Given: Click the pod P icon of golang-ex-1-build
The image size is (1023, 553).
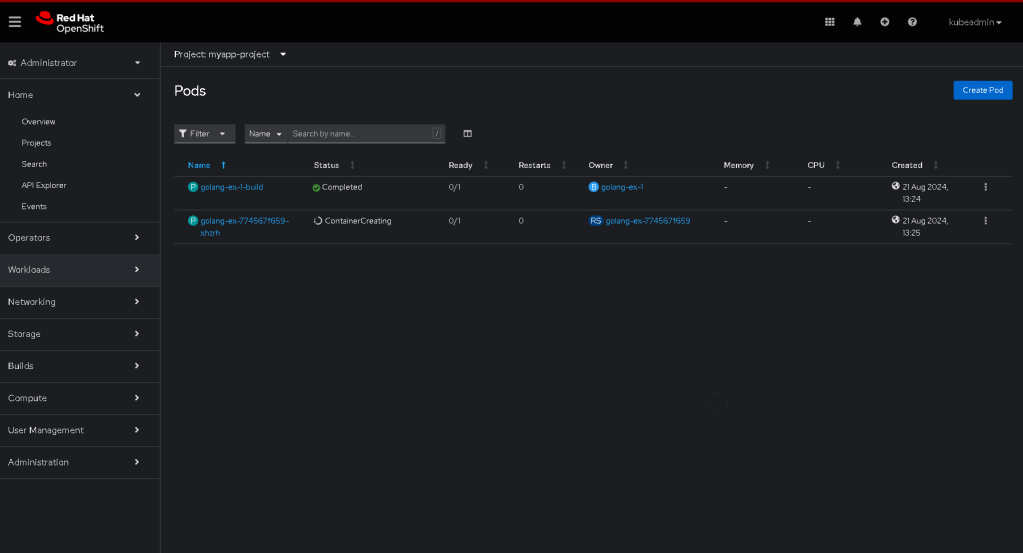Looking at the screenshot, I should [193, 187].
